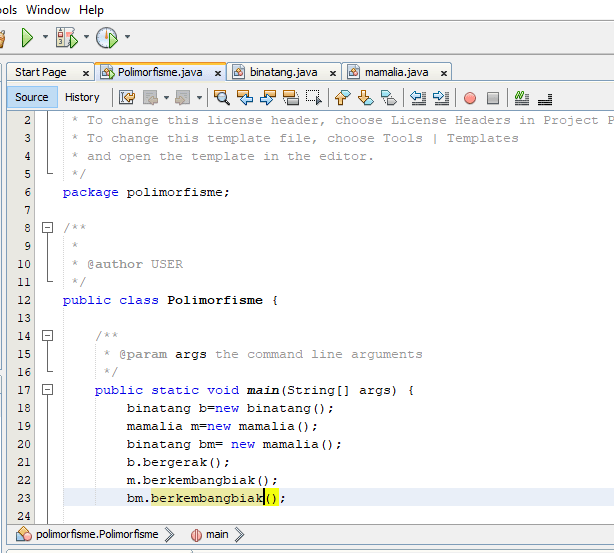Toggle the Highlight Search icon

tap(291, 98)
